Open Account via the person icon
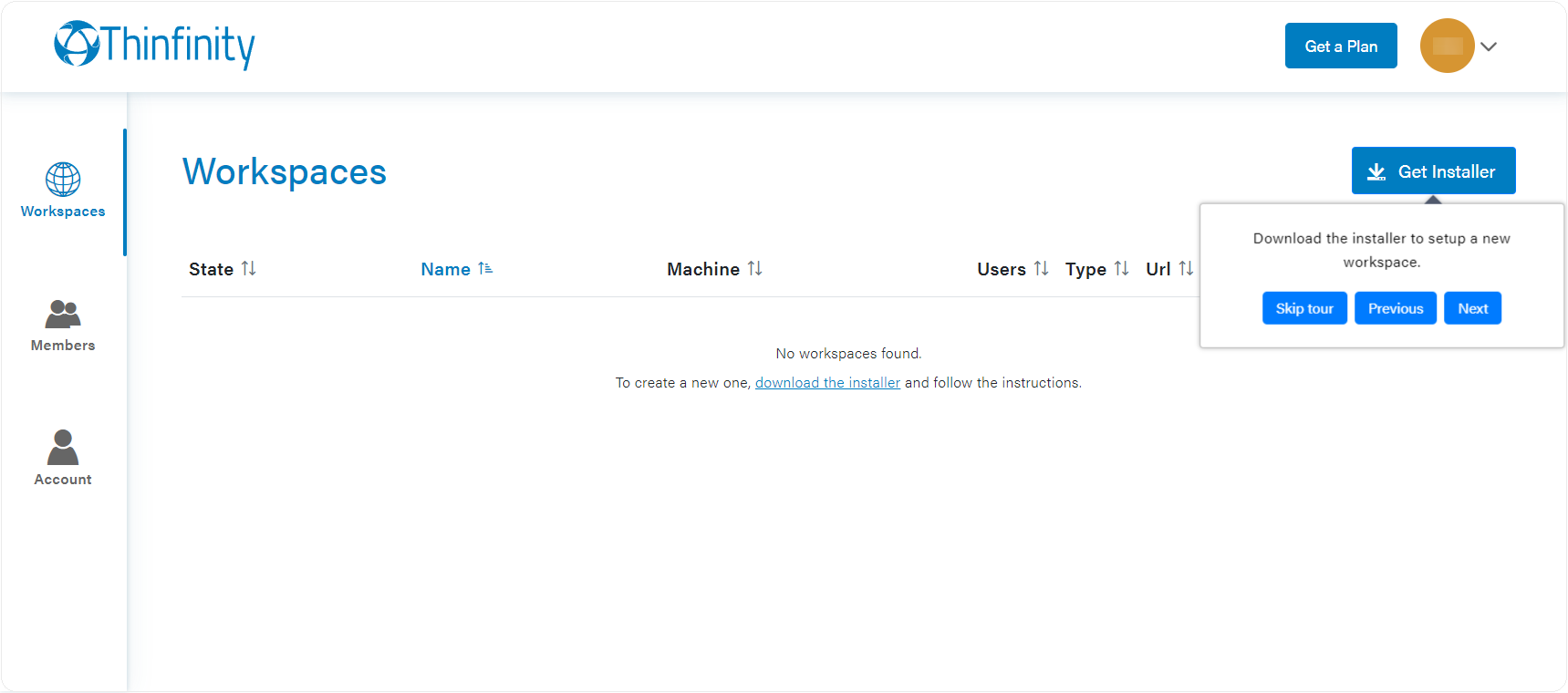 pos(63,448)
